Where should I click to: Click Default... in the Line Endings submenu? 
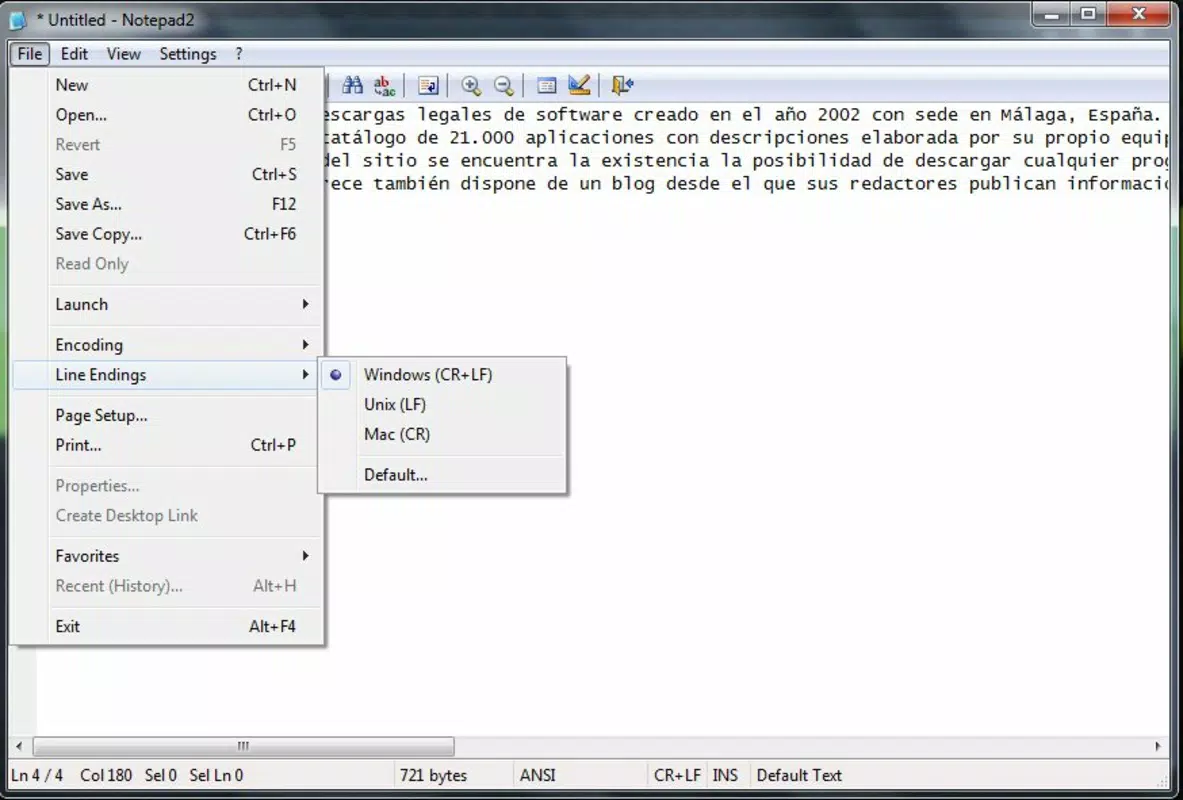pos(442,475)
